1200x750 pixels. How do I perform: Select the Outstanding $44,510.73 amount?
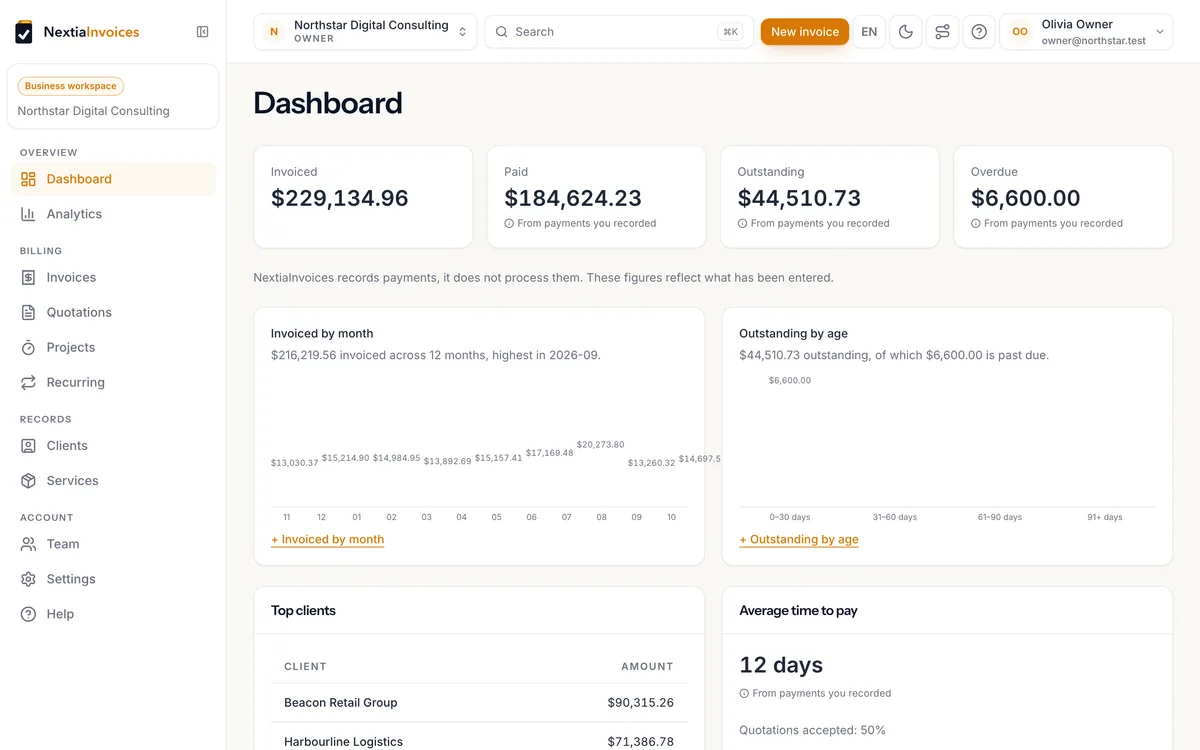point(799,198)
